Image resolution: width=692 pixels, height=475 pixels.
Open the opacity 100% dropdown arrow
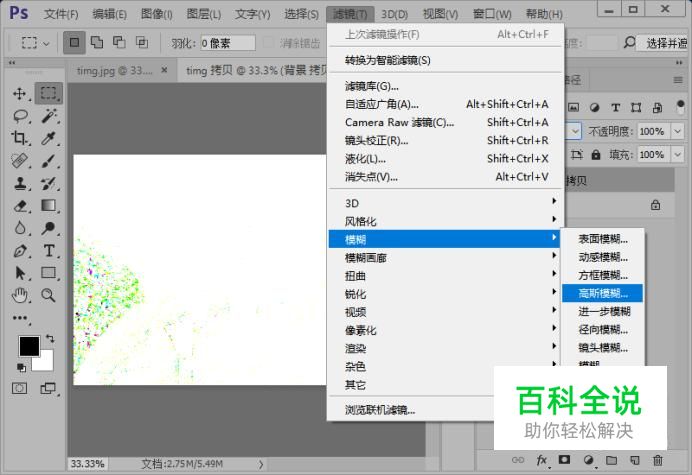[x=677, y=131]
